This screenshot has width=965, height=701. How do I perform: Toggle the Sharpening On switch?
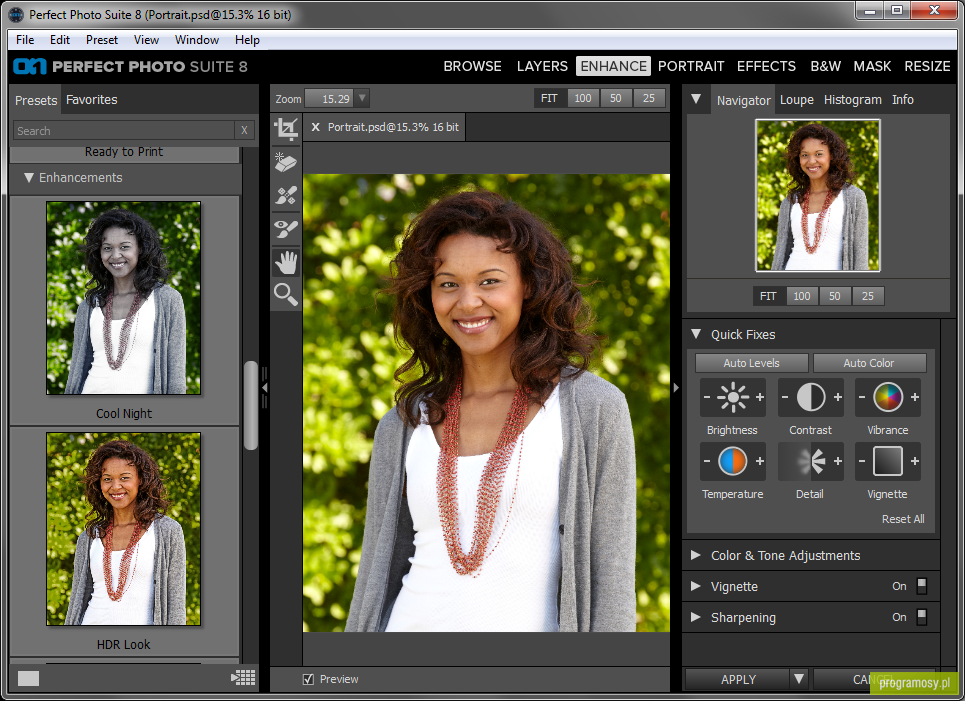pos(921,617)
